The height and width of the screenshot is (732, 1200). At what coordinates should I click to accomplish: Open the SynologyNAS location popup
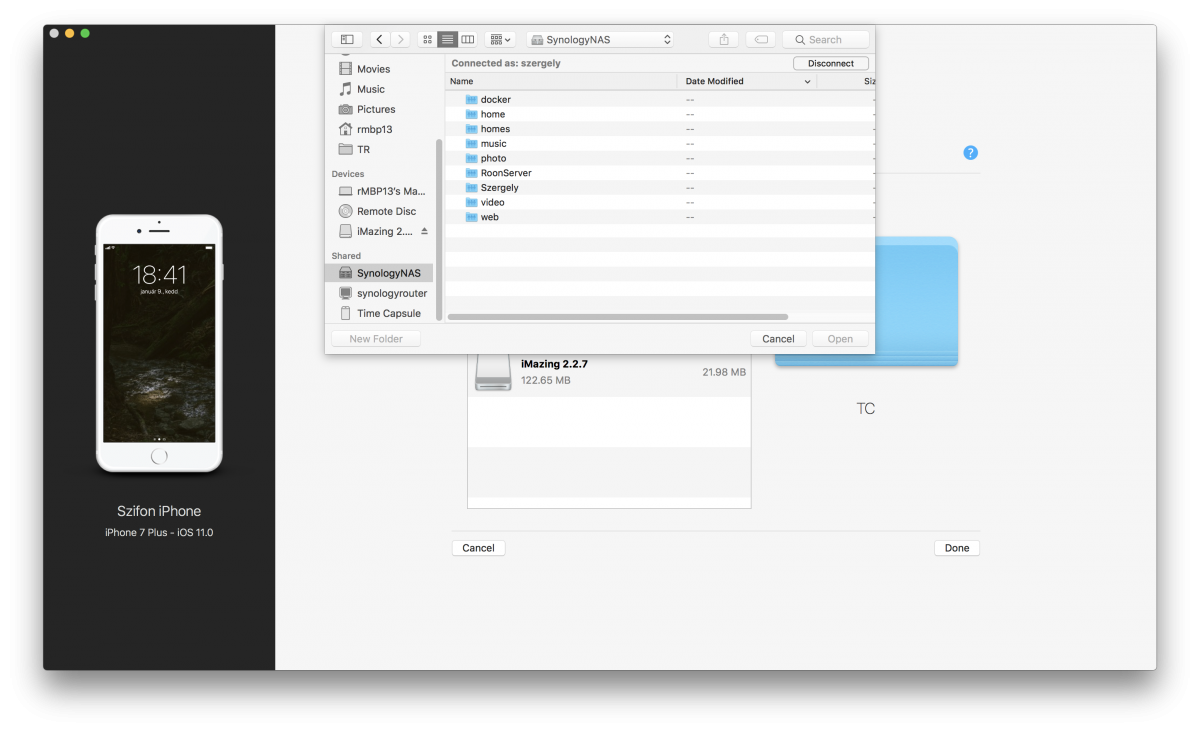(600, 39)
